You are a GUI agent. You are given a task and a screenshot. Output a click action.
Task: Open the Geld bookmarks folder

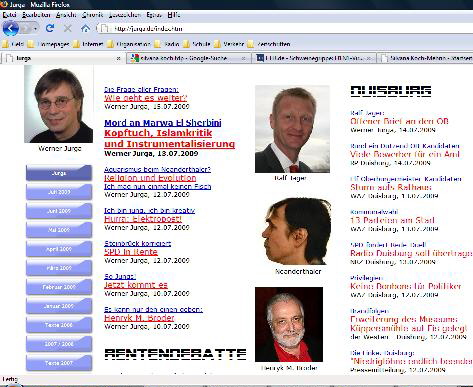[13, 44]
